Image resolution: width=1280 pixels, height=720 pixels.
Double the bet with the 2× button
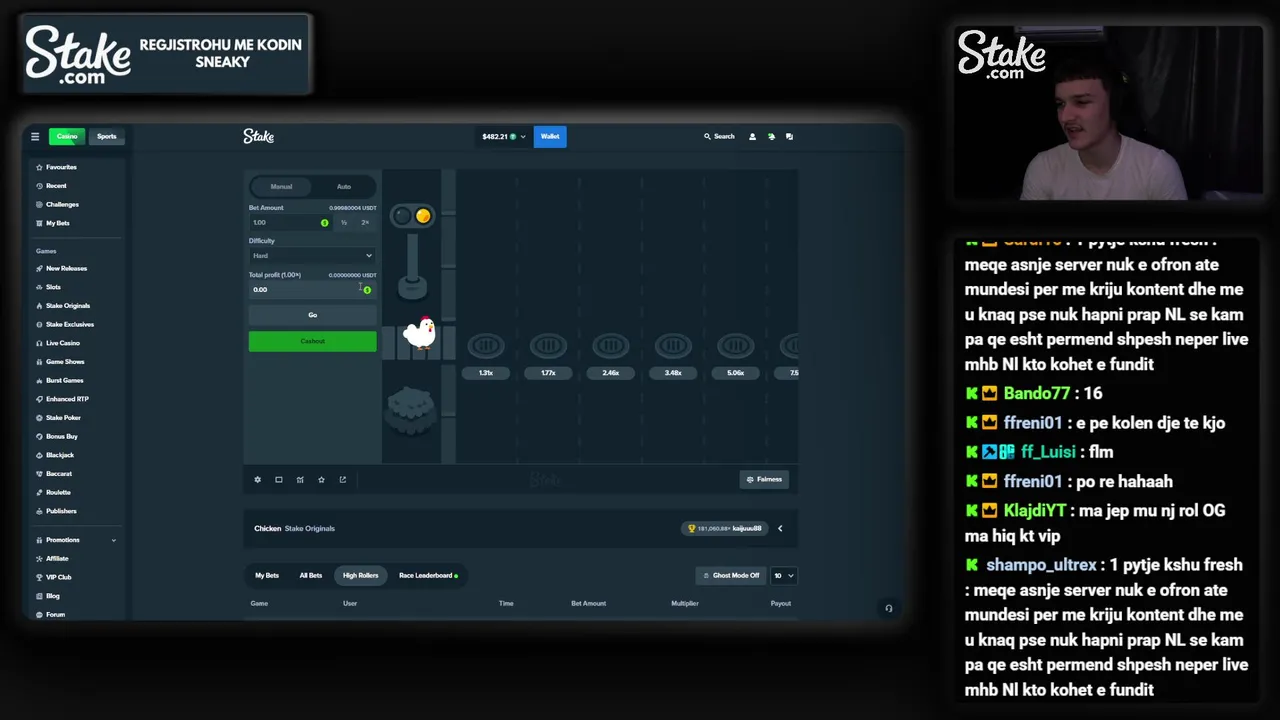[x=365, y=222]
